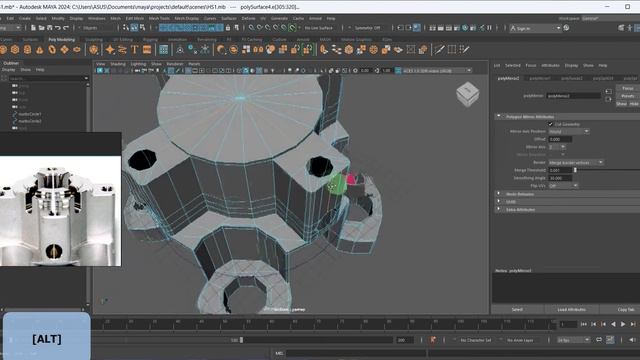
Task: Click the pause icon in status line
Action: click(489, 28)
